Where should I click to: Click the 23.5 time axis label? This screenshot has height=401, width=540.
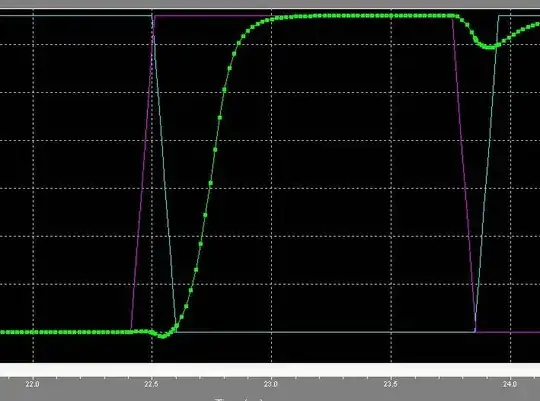pos(390,384)
